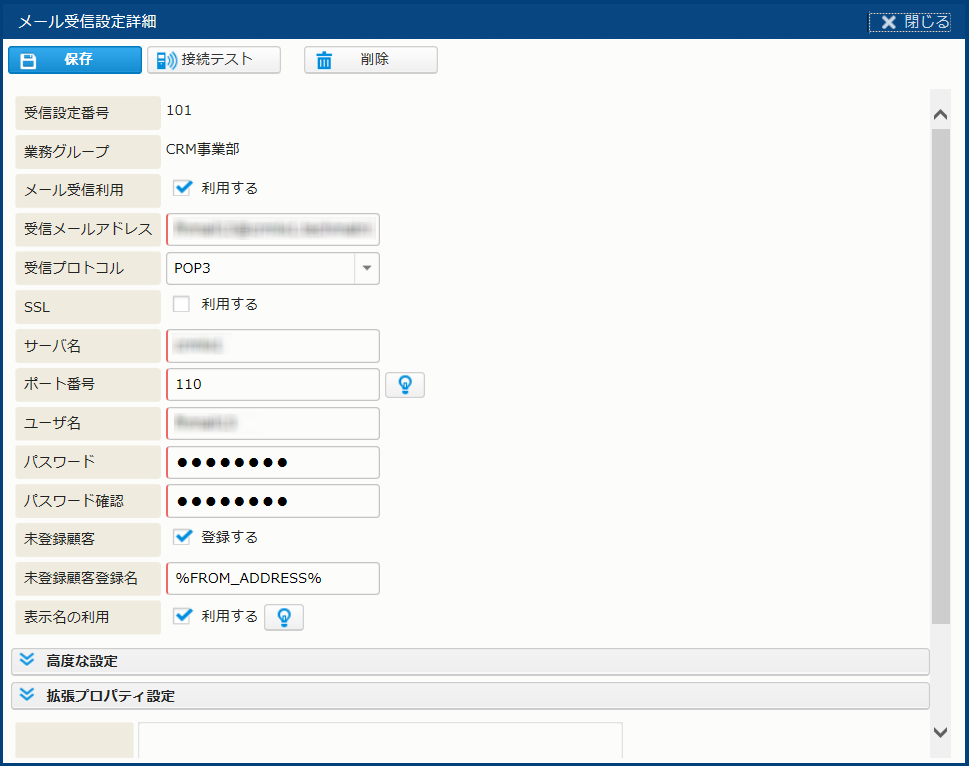Uncheck the 未登録顧客 登録する checkbox

(x=182, y=537)
